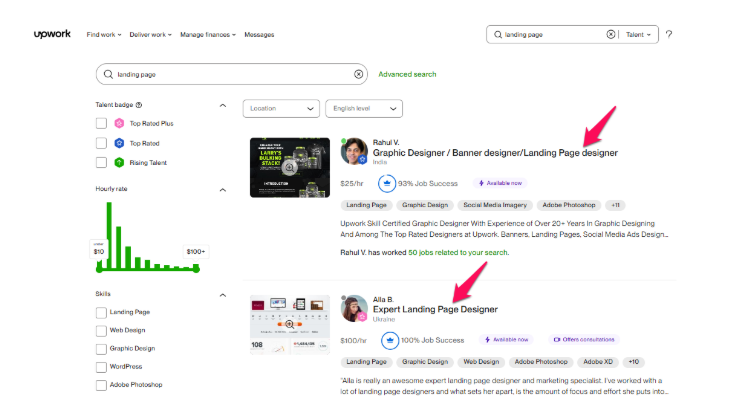Image resolution: width=747 pixels, height=415 pixels.
Task: Collapse the Skills section
Action: point(222,295)
